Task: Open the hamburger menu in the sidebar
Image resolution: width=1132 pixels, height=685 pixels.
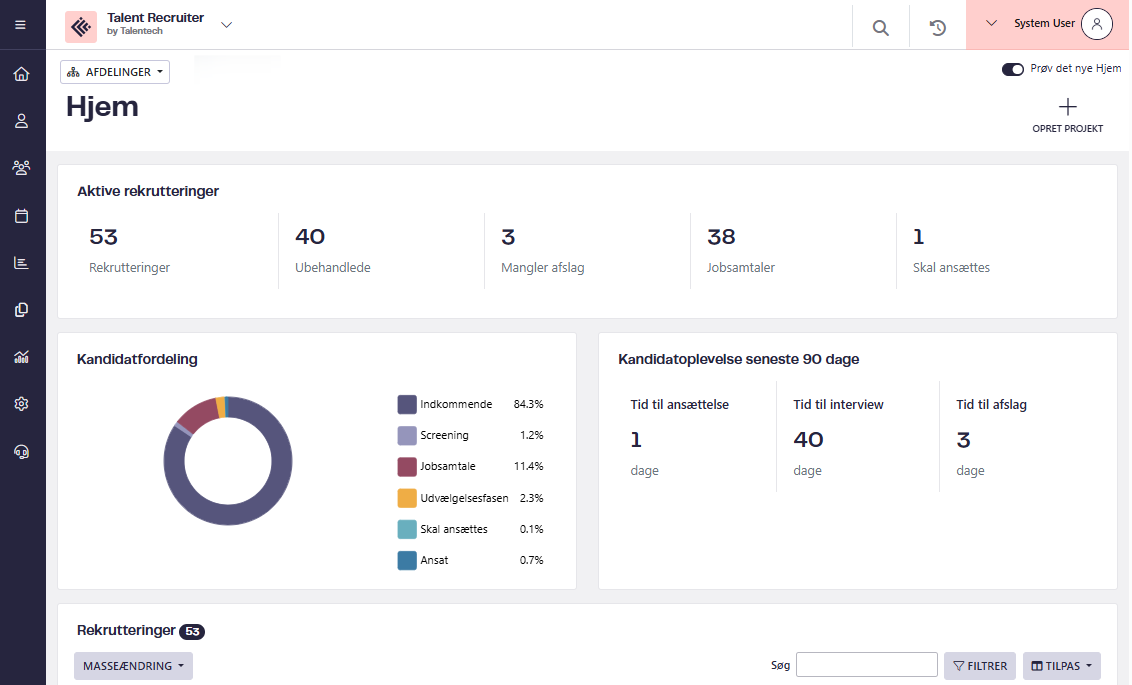Action: pyautogui.click(x=21, y=25)
